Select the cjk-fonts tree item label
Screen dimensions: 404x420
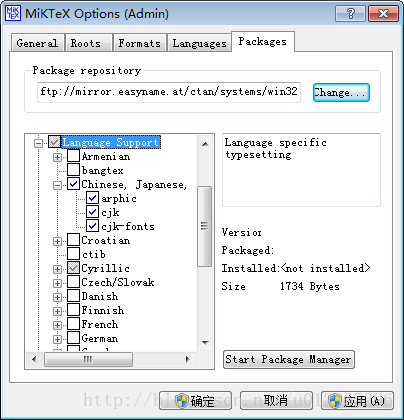coord(128,227)
